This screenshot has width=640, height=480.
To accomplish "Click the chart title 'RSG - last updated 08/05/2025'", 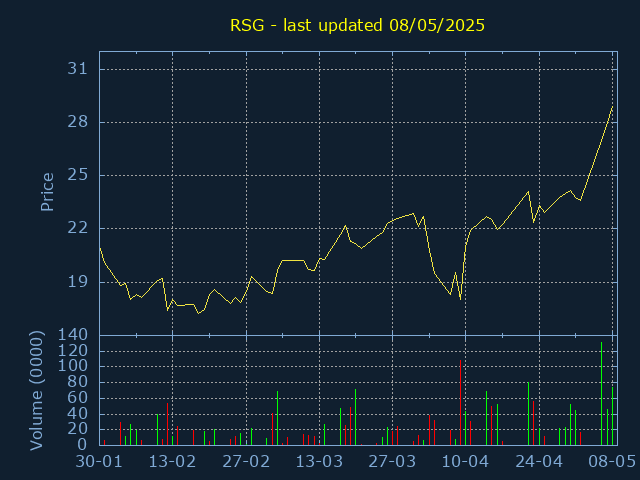I will 357,25.
